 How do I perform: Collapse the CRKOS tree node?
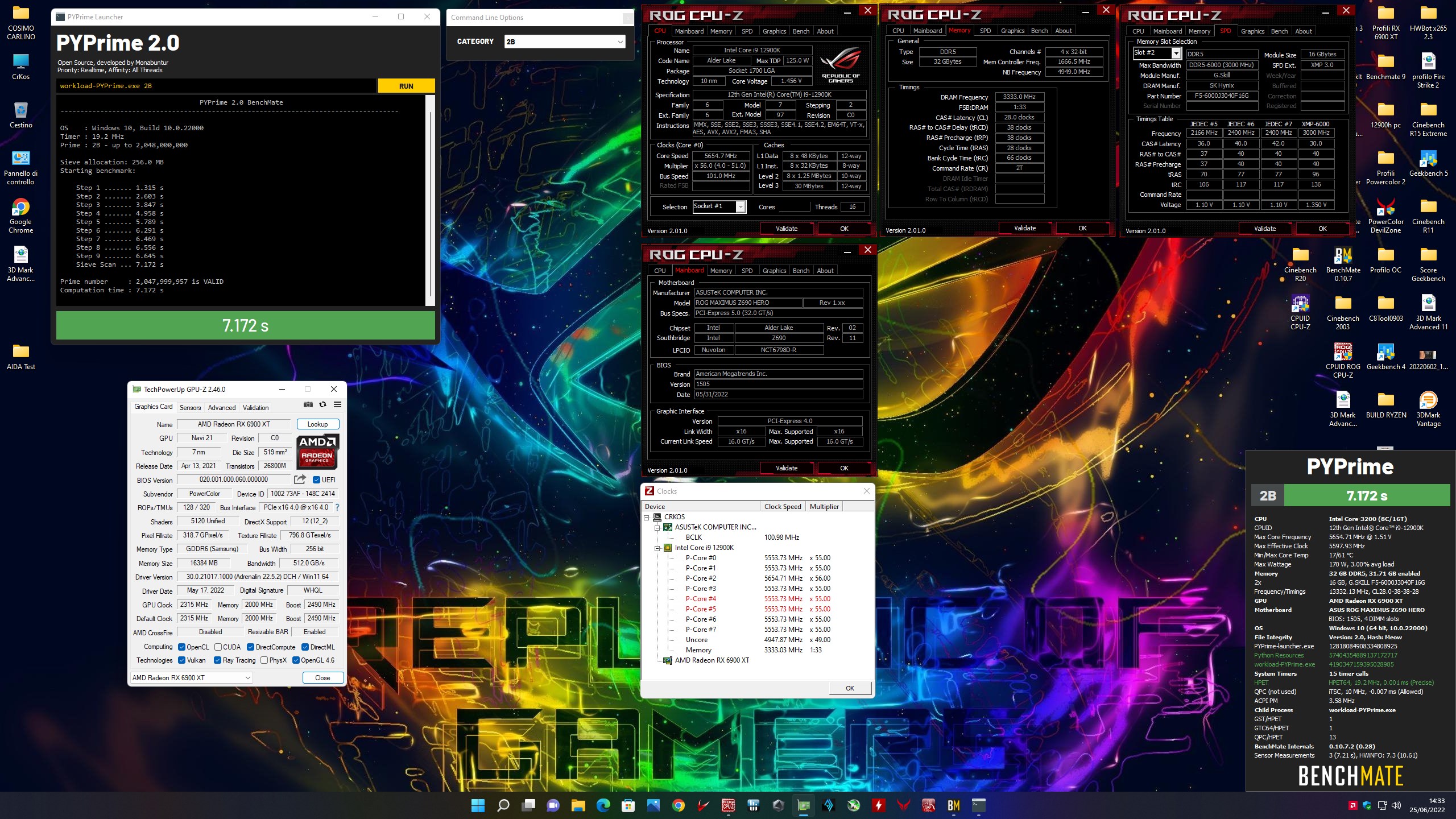647,517
